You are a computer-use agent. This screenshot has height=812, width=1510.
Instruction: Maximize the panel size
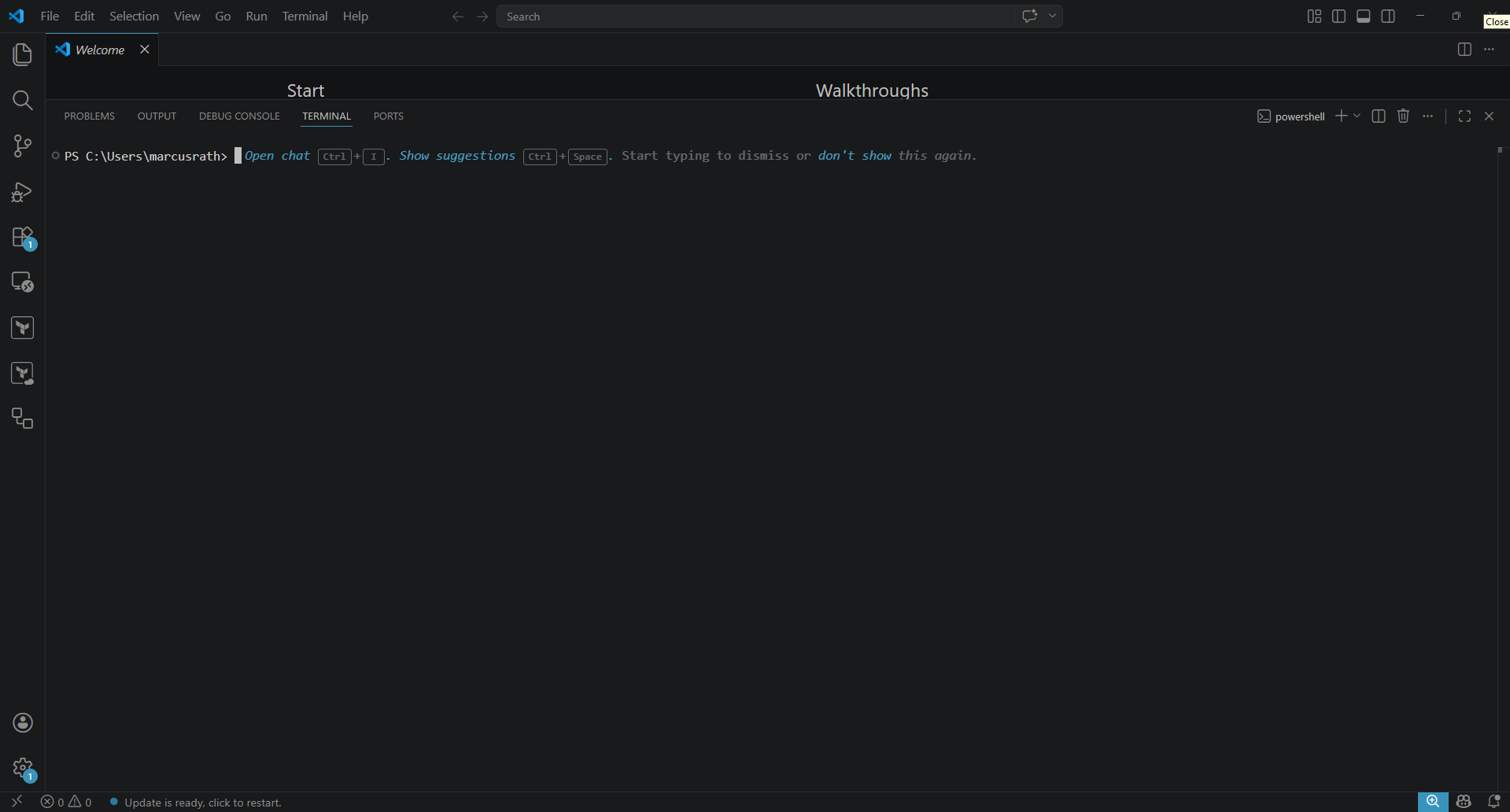(1464, 116)
